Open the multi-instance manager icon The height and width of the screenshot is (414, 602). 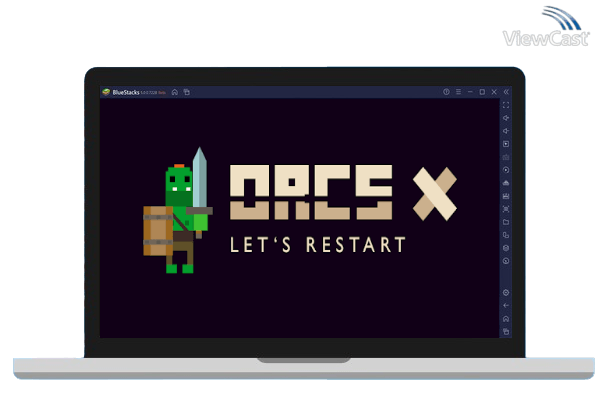(506, 235)
